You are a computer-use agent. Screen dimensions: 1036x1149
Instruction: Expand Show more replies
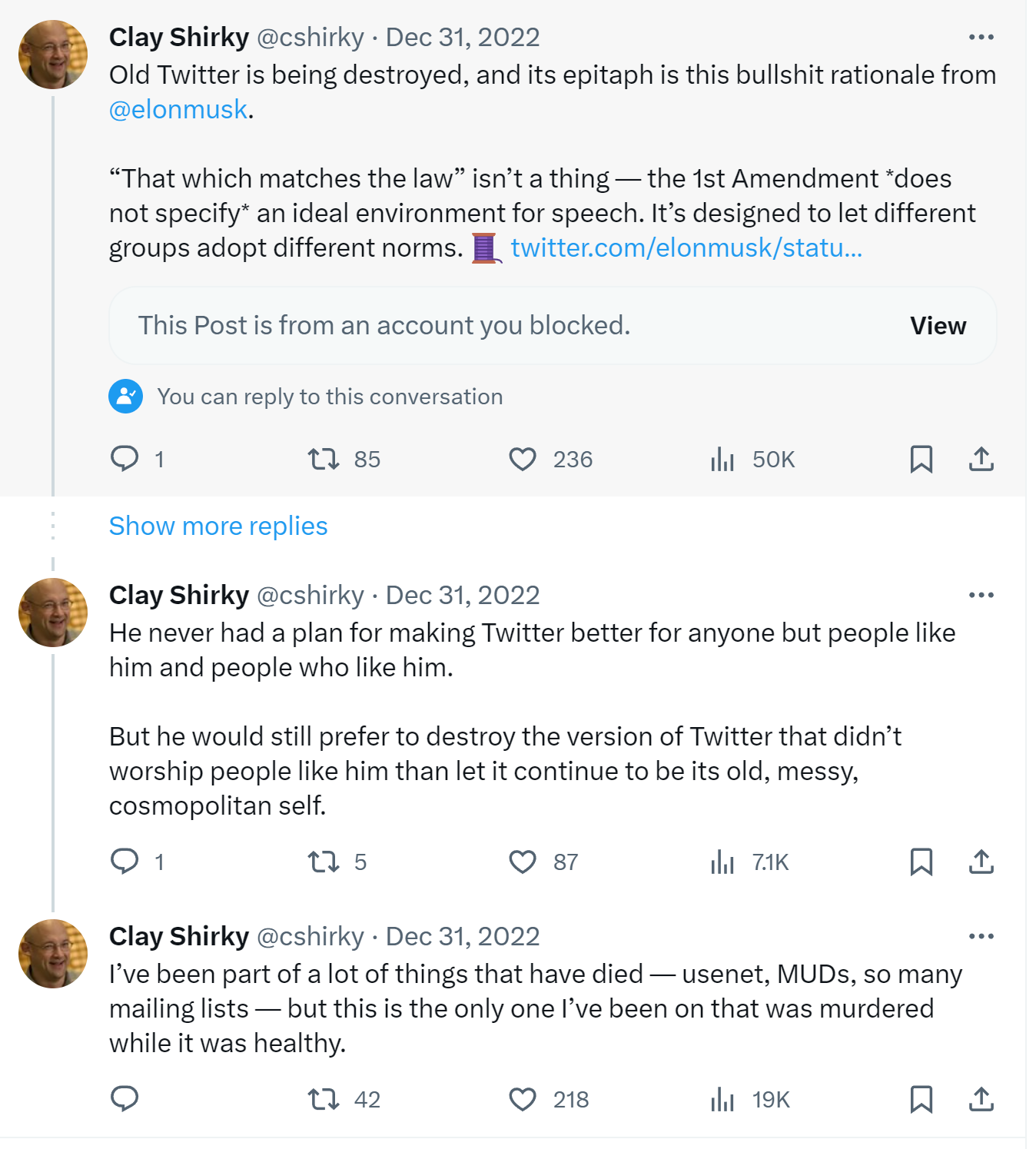pyautogui.click(x=218, y=526)
